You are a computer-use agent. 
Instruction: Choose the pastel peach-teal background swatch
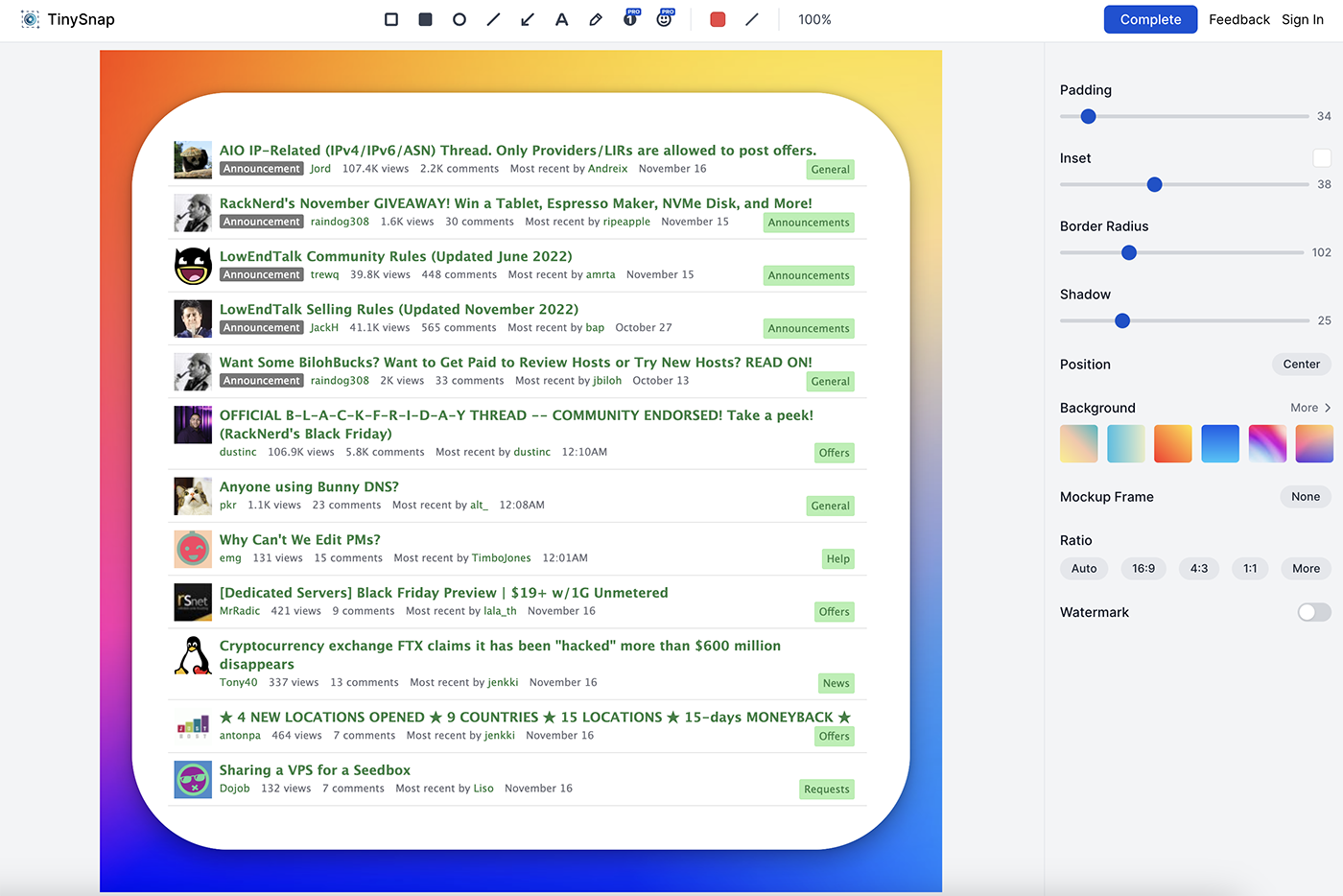1078,444
